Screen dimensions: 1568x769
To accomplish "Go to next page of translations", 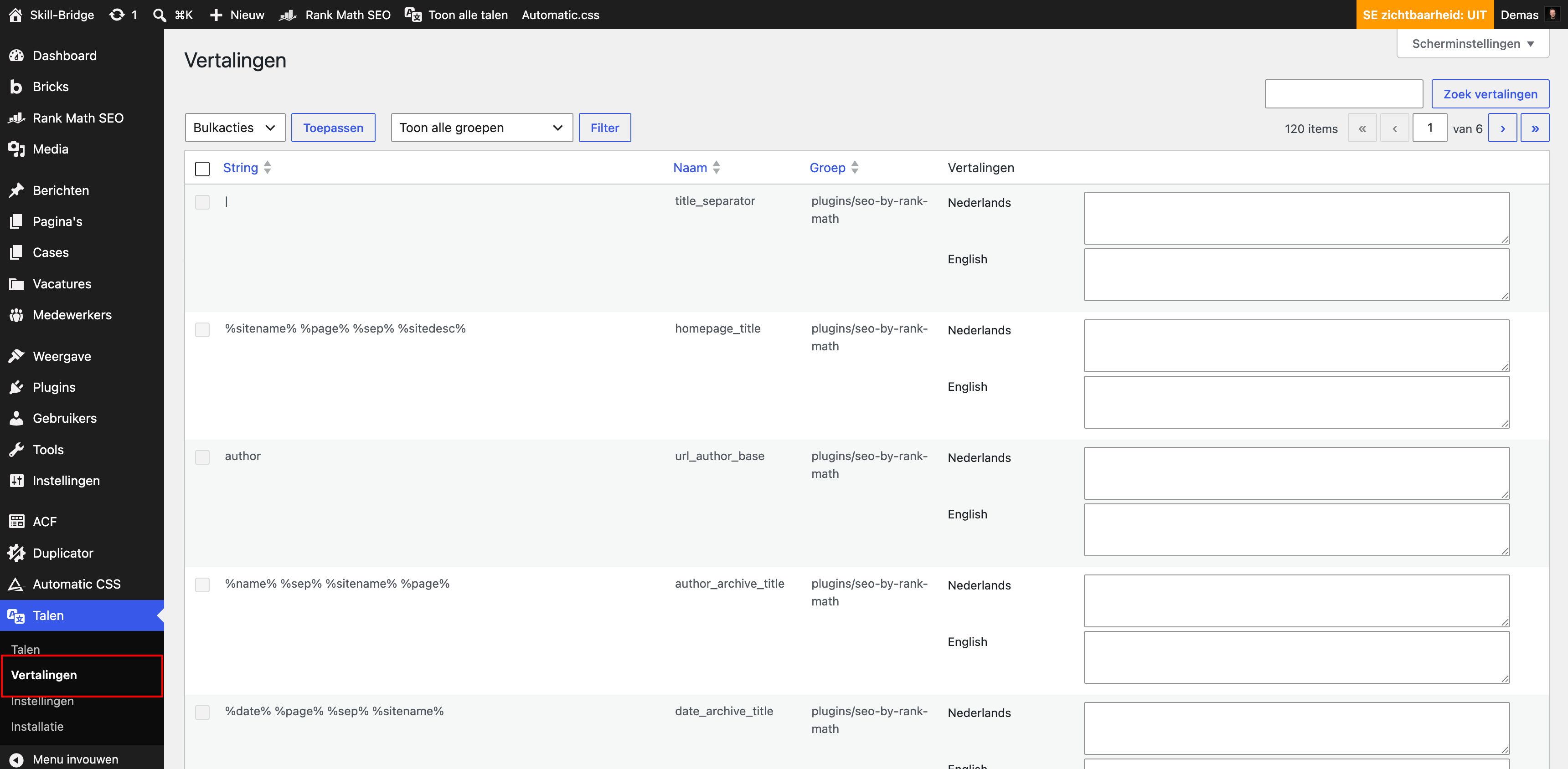I will click(x=1502, y=128).
